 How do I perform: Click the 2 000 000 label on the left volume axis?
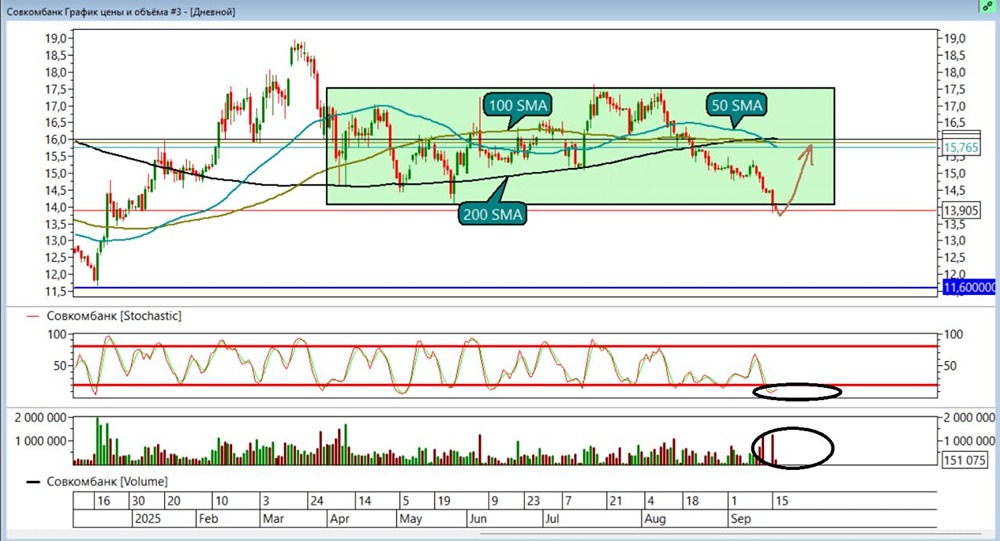pos(41,418)
